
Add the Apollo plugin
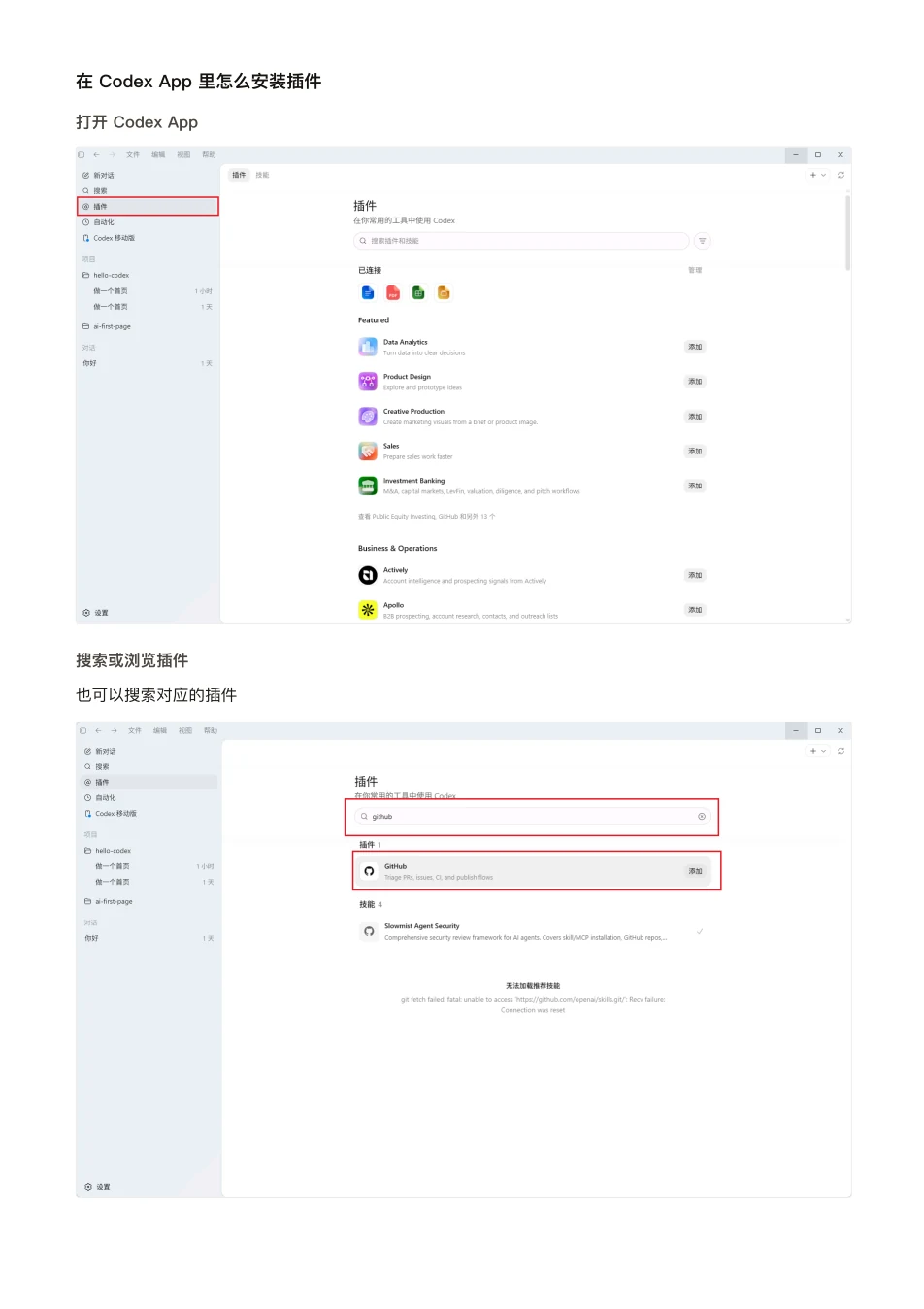click(x=695, y=610)
